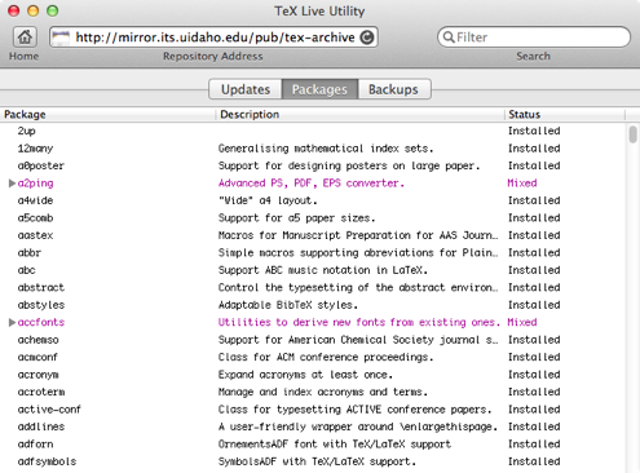Click the Installed status of 2up
The width and height of the screenshot is (640, 473).
coord(534,131)
